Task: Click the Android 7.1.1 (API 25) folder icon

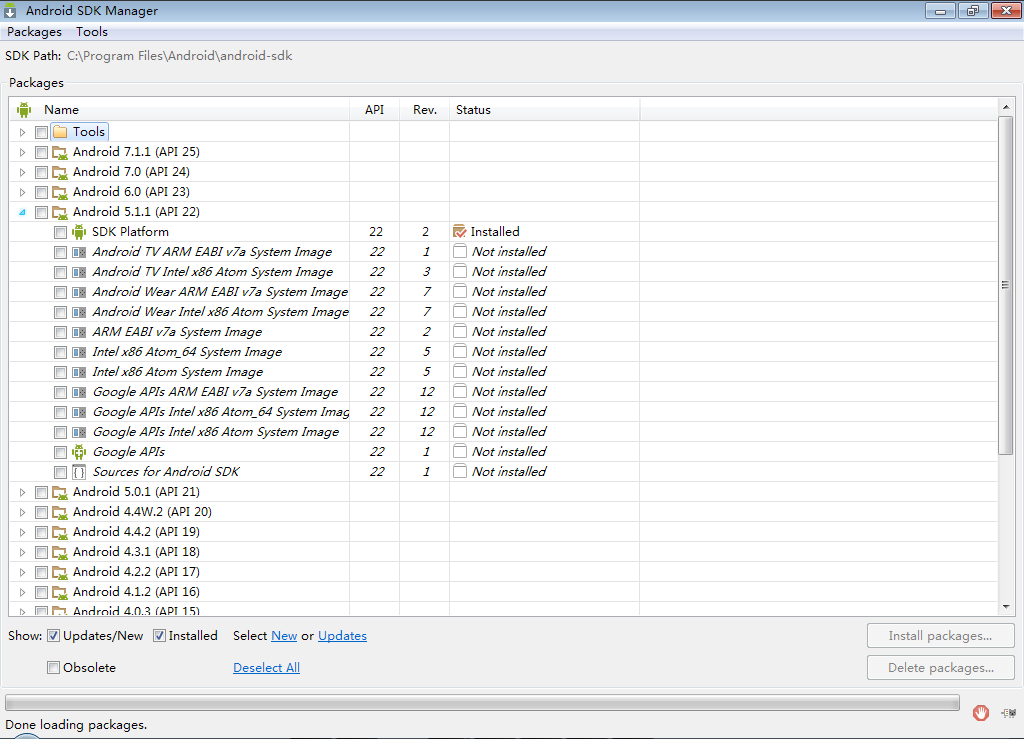Action: [x=60, y=152]
